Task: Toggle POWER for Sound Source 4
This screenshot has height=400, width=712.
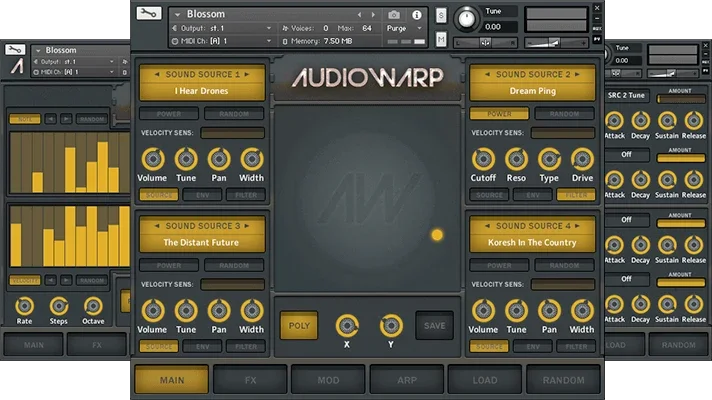Action: (x=499, y=266)
